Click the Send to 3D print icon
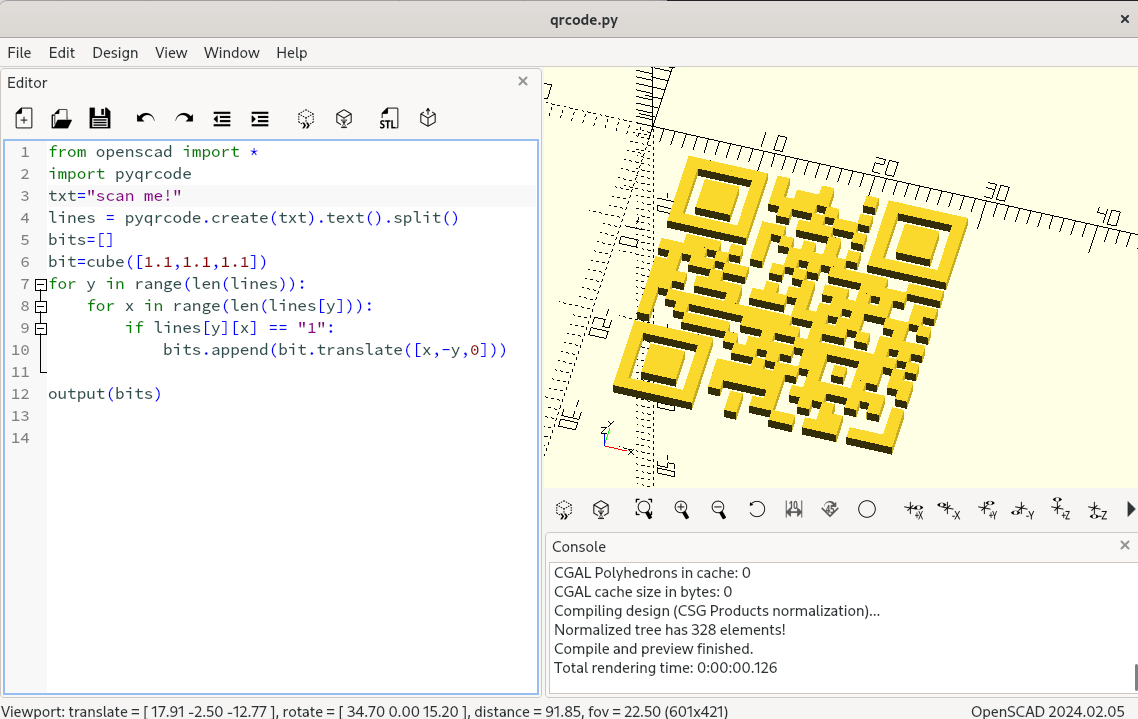Viewport: 1138px width, 719px height. point(428,119)
